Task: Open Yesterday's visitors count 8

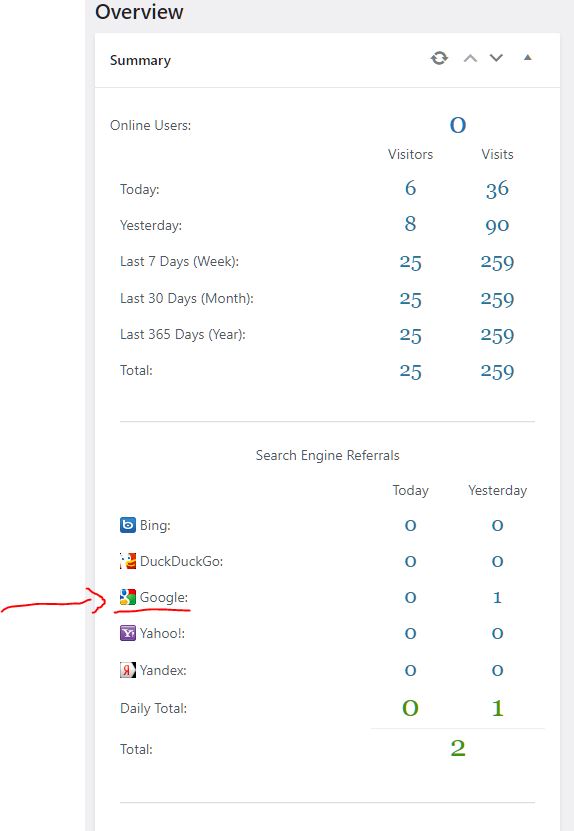Action: point(410,224)
